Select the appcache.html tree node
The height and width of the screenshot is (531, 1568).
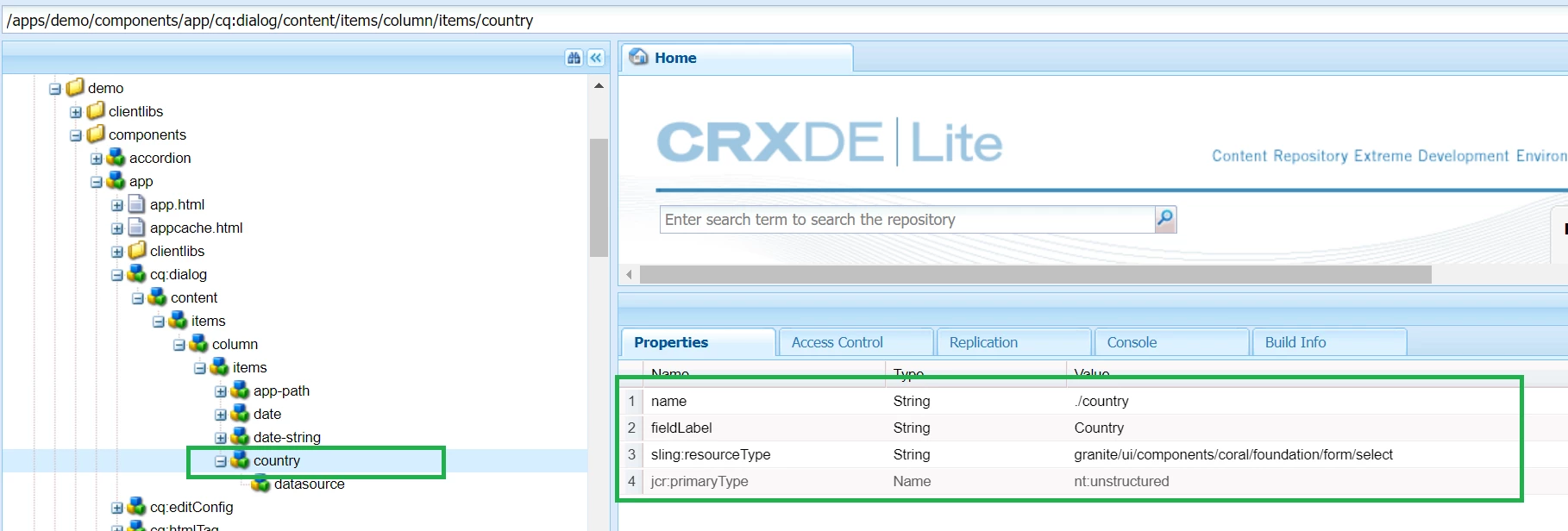click(x=196, y=228)
